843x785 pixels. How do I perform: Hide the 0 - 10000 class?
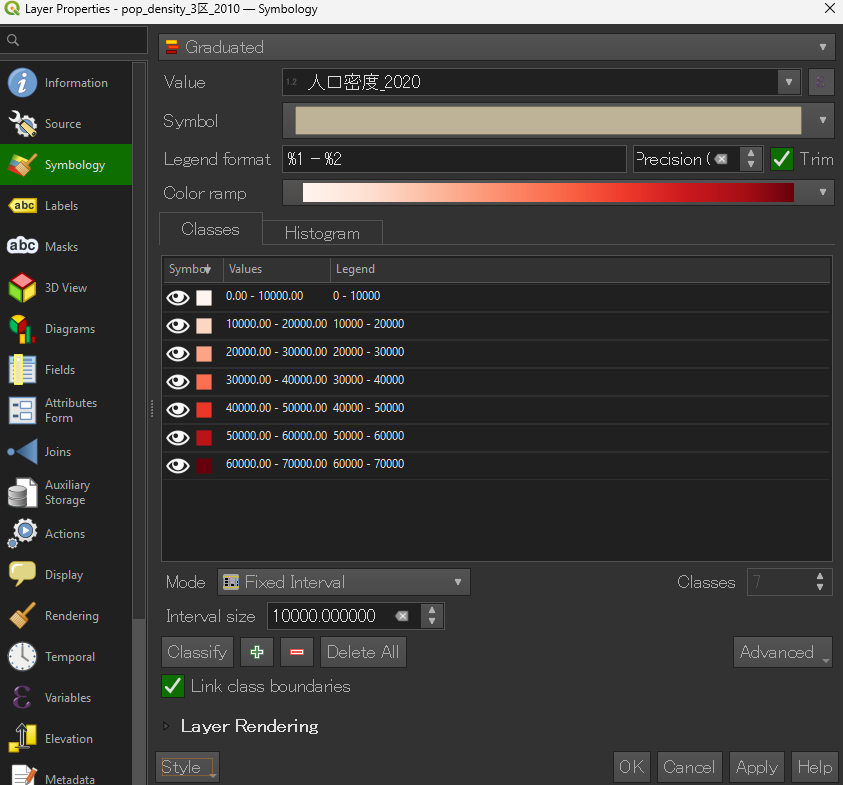(x=178, y=297)
